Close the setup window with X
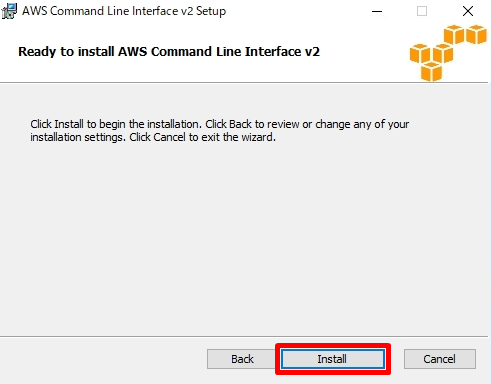Image resolution: width=491 pixels, height=384 pixels. click(468, 11)
